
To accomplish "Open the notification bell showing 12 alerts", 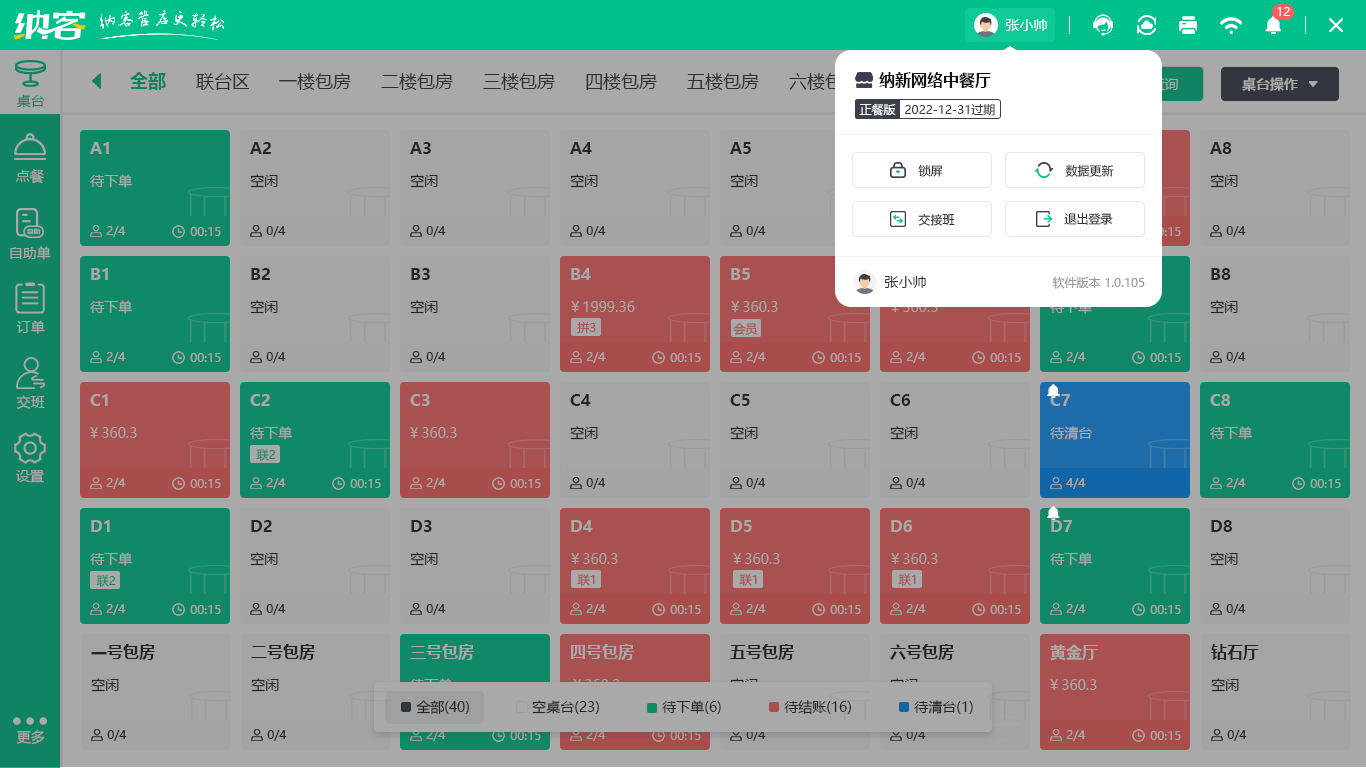I will click(x=1272, y=25).
